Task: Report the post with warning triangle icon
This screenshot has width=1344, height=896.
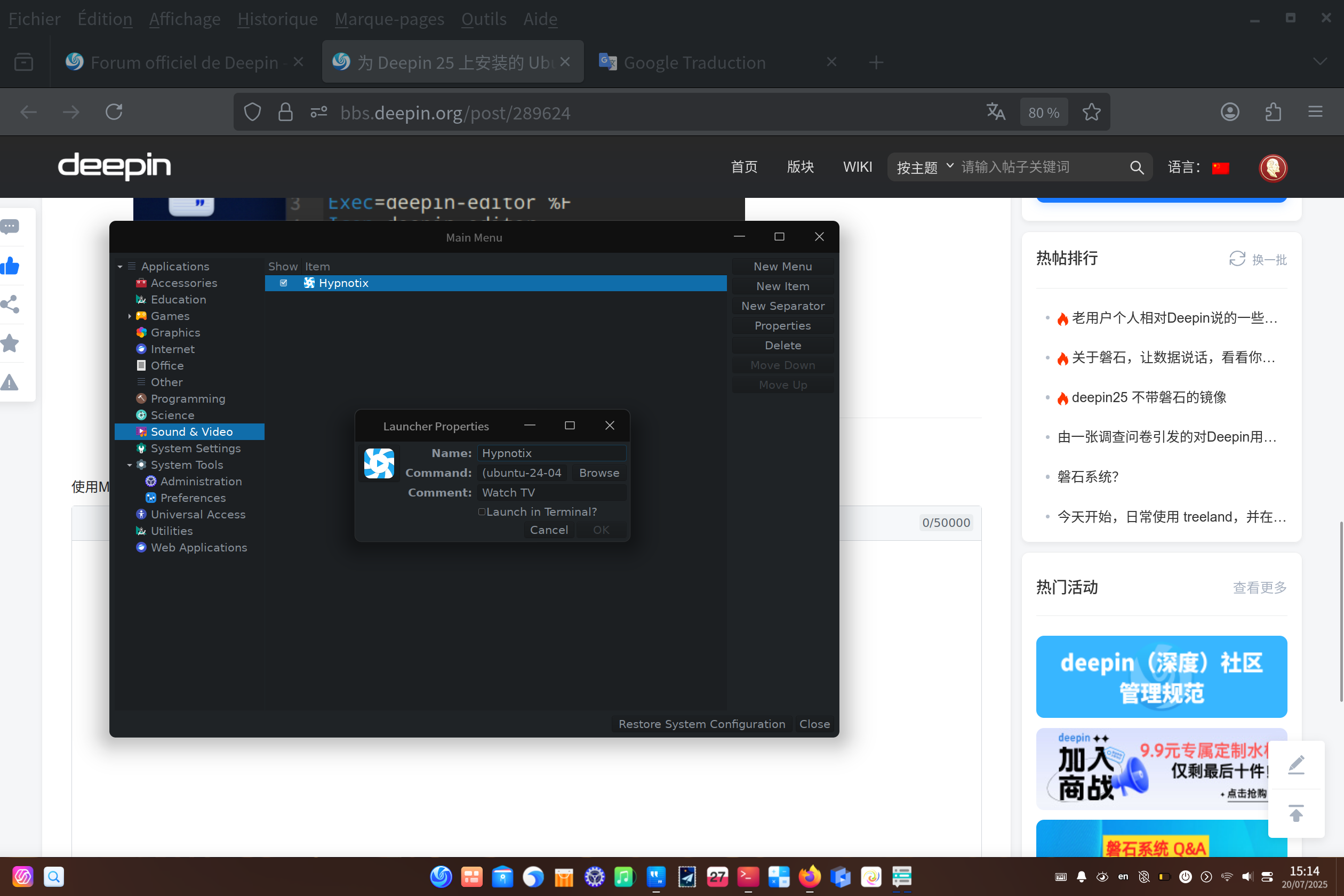Action: (10, 382)
